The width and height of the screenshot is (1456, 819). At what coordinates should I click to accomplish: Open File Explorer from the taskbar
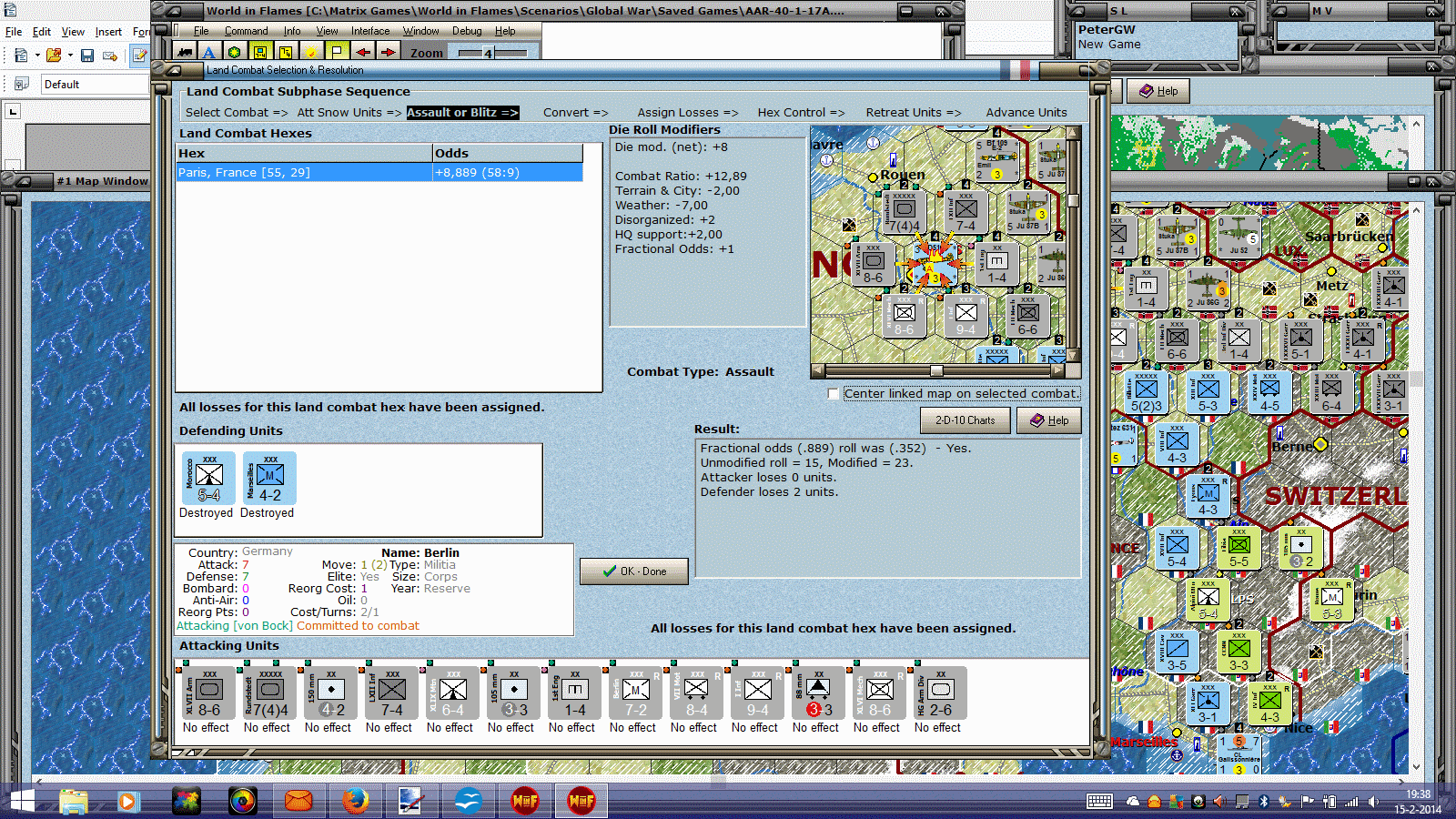(74, 801)
